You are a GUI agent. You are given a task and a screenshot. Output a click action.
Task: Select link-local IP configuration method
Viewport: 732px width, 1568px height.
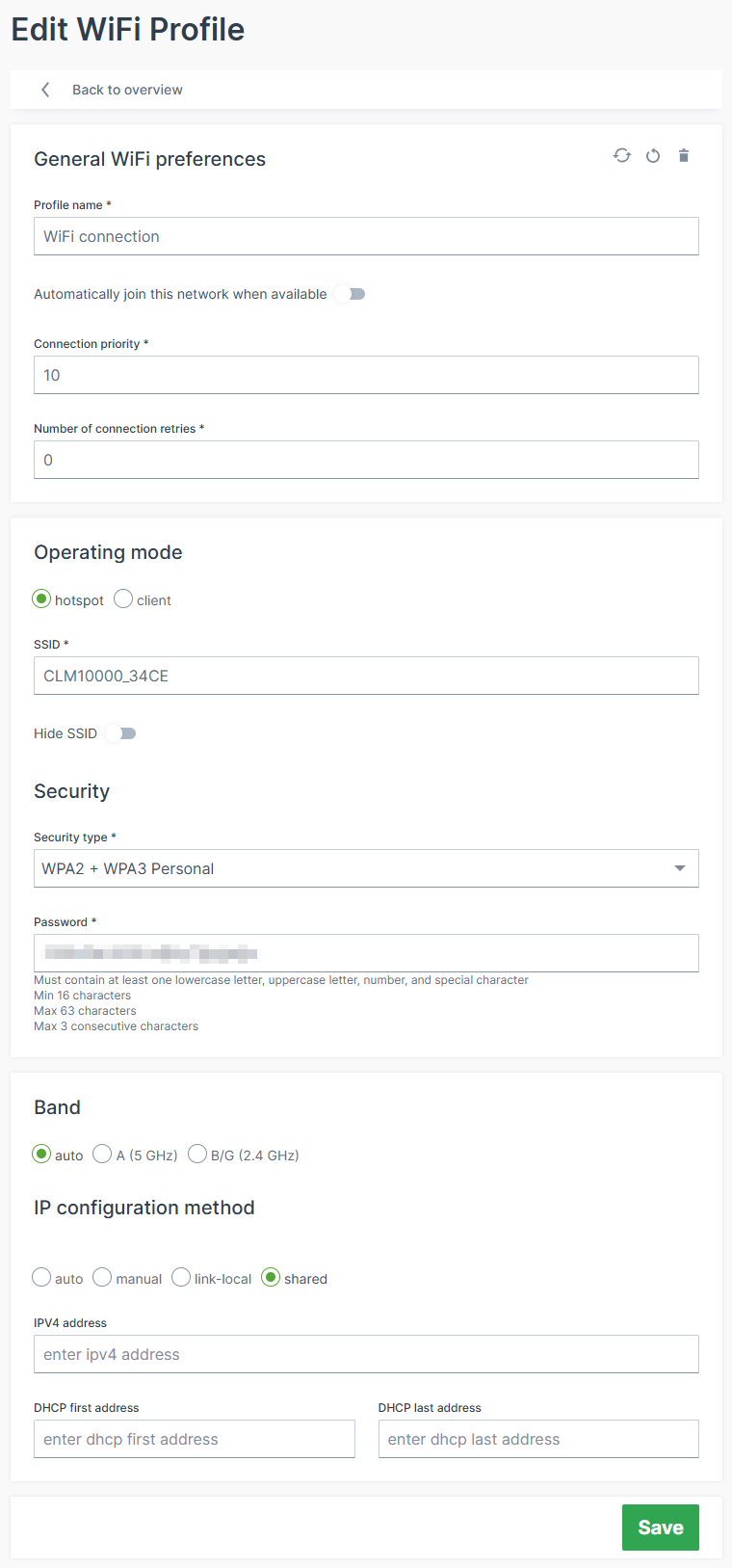pos(181,1277)
